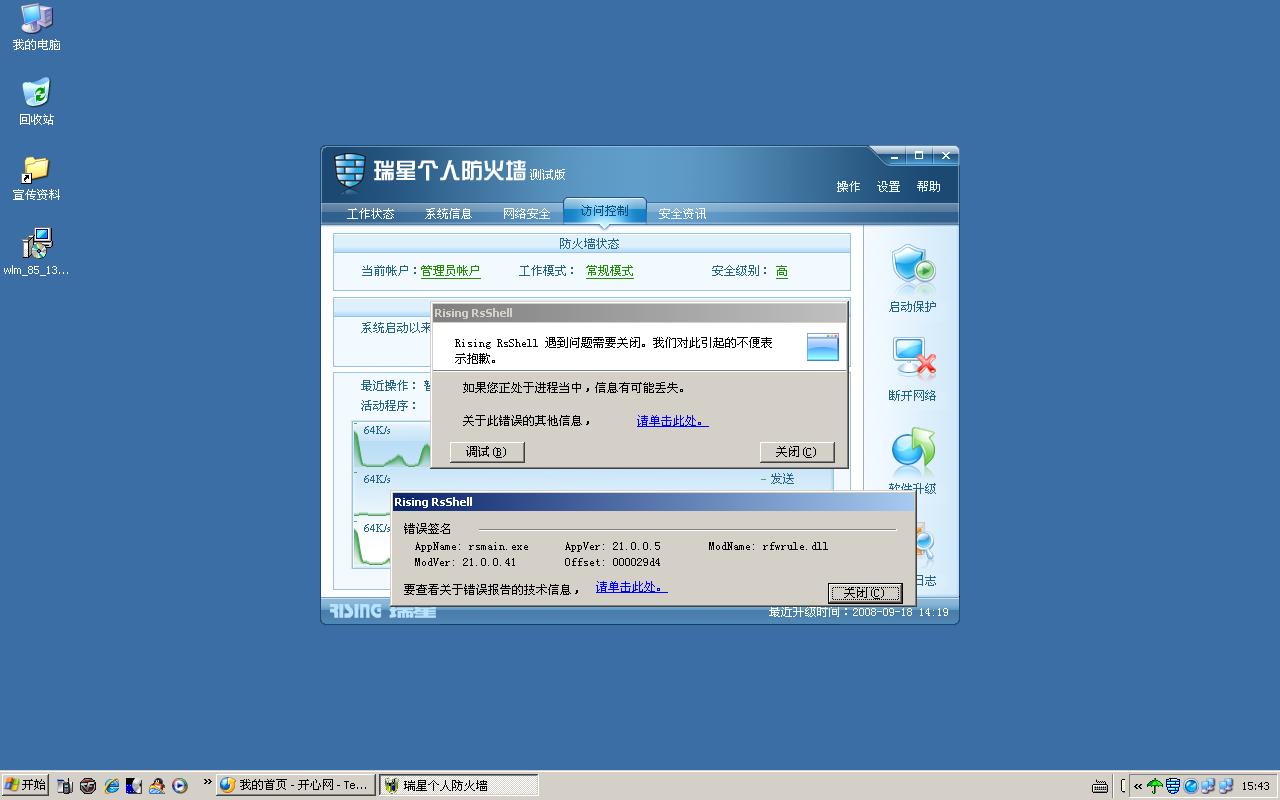The image size is (1280, 800).
Task: Expand quick launch overflow chevron
Action: 207,783
